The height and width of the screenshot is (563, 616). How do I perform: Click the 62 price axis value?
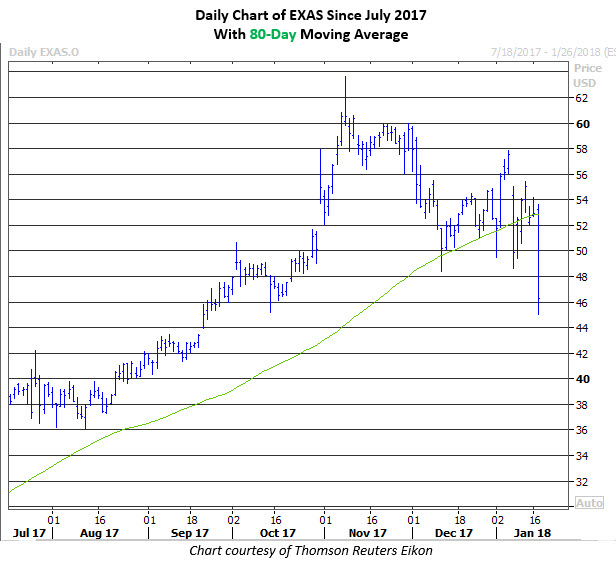click(x=582, y=98)
